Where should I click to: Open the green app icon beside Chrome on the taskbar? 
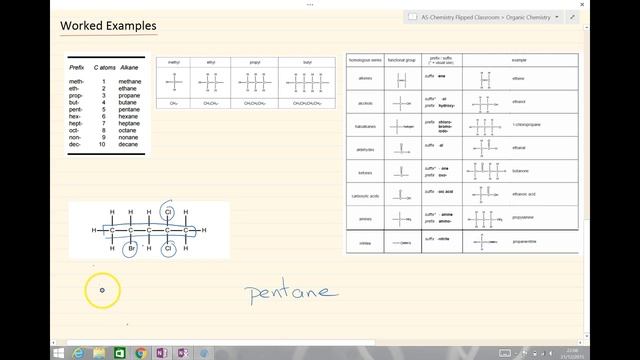pos(120,353)
